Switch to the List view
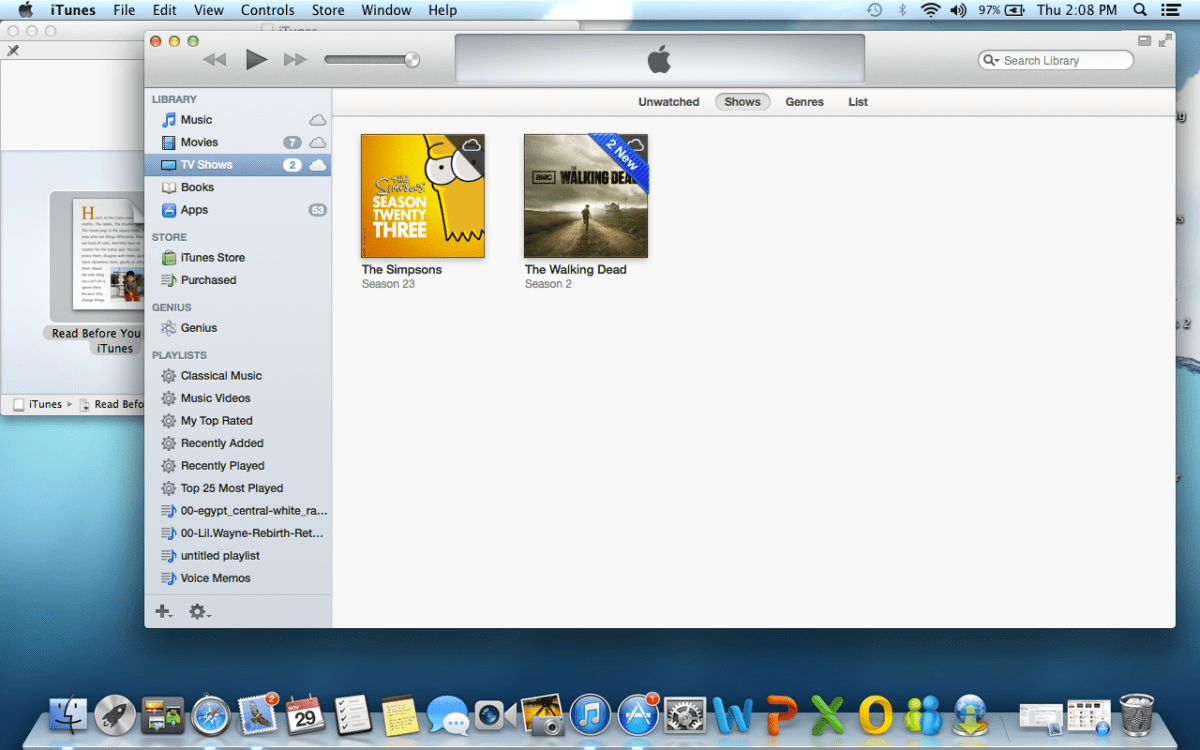Screen dimensions: 1200x750 tap(858, 102)
